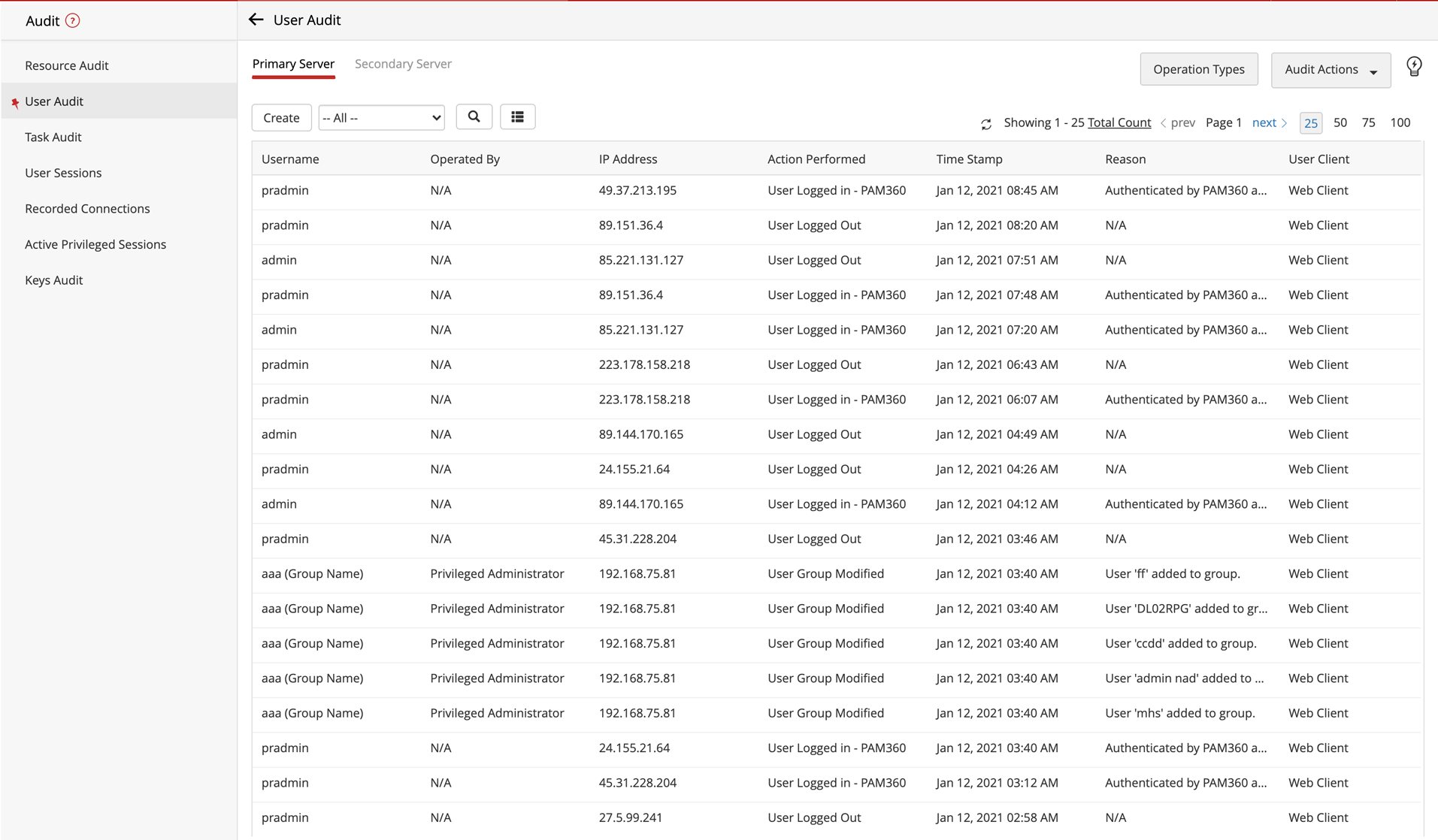Image resolution: width=1438 pixels, height=840 pixels.
Task: Open the Total Count link
Action: coord(1119,122)
